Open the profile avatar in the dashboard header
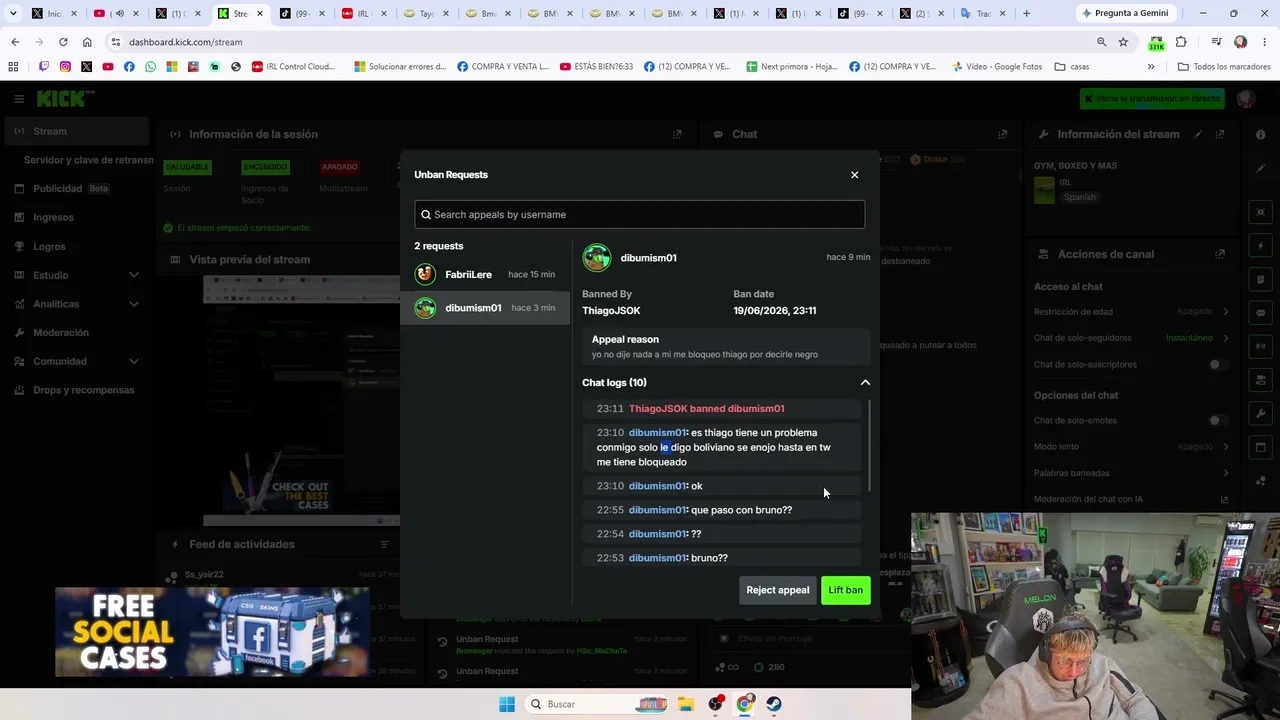The width and height of the screenshot is (1280, 720). click(x=1245, y=98)
